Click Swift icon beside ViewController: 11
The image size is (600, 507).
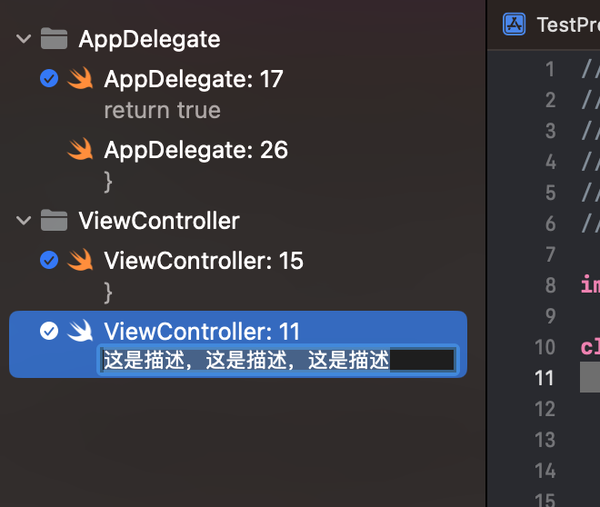pyautogui.click(x=81, y=332)
